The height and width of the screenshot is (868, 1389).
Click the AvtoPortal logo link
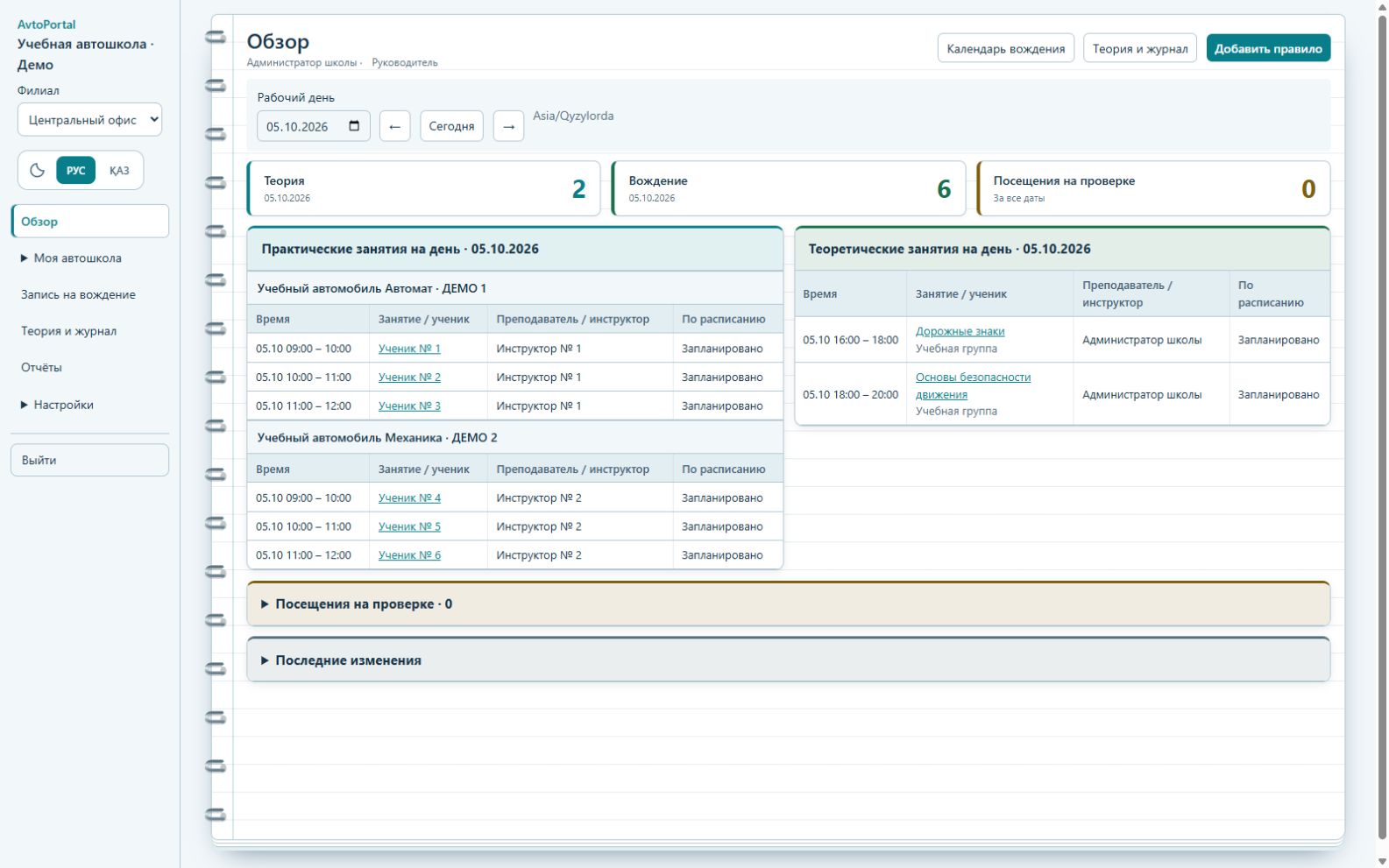click(x=46, y=25)
